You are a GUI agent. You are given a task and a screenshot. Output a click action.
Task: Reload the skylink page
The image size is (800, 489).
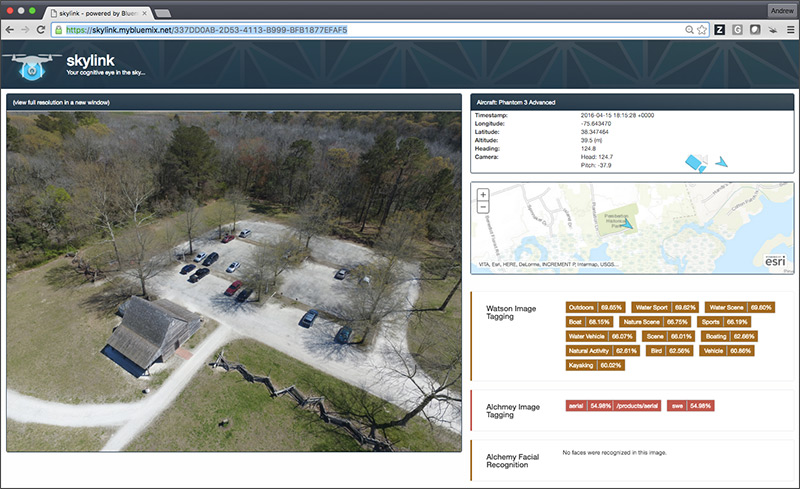41,30
